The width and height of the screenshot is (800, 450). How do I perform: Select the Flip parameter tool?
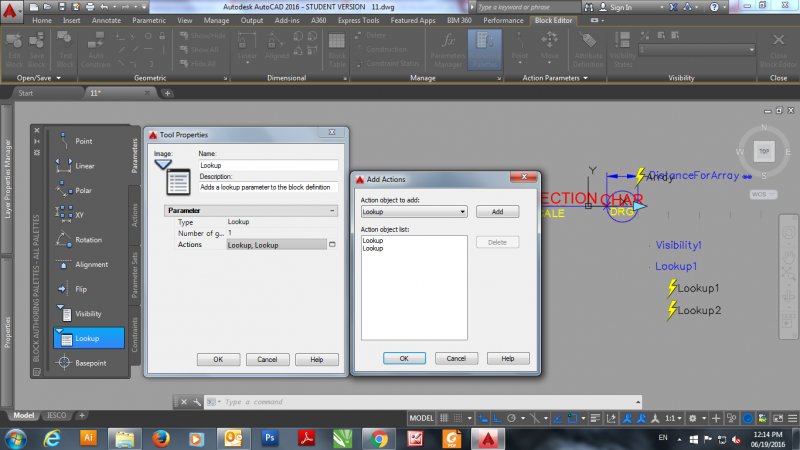pos(80,288)
